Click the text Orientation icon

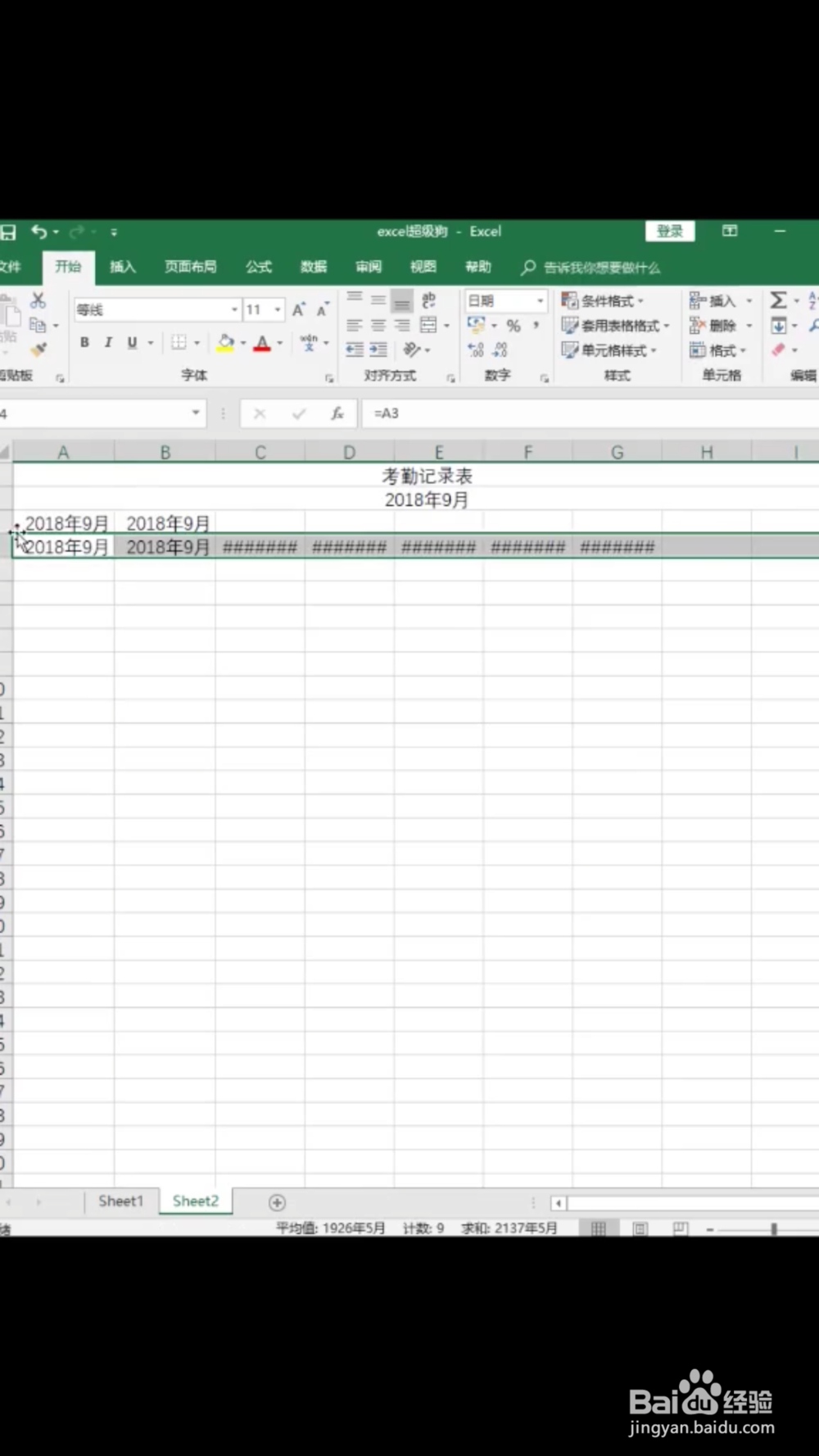click(x=412, y=350)
